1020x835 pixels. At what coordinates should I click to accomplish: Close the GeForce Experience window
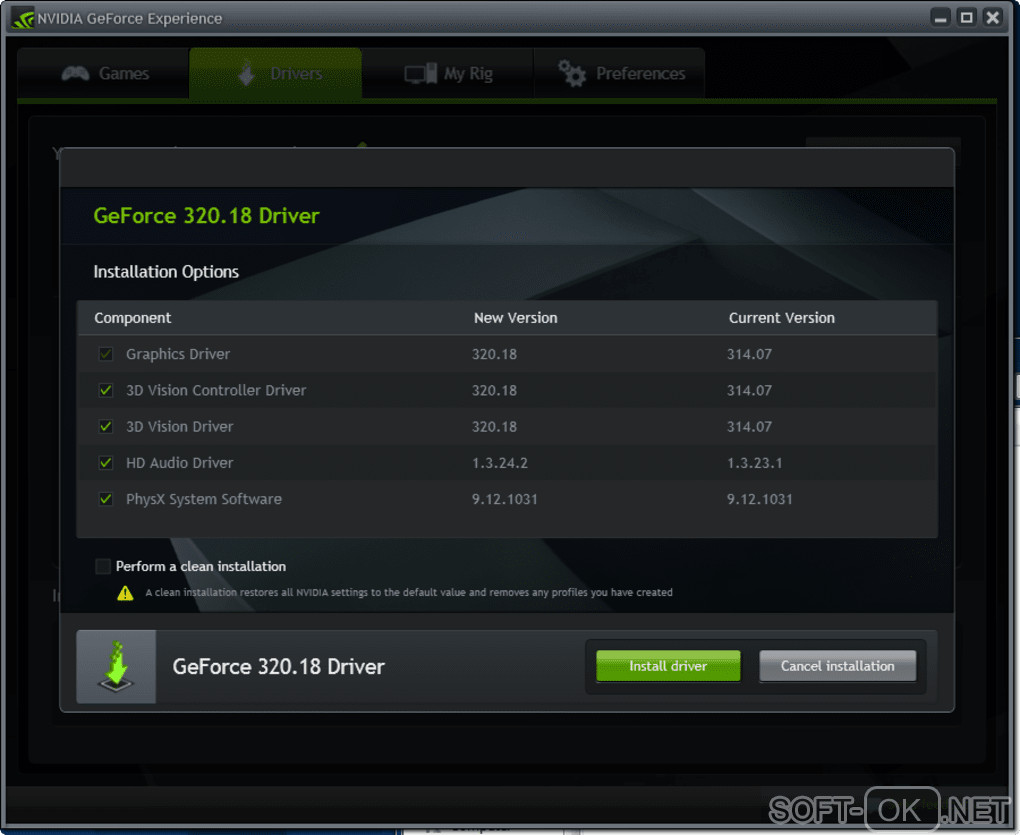[993, 18]
